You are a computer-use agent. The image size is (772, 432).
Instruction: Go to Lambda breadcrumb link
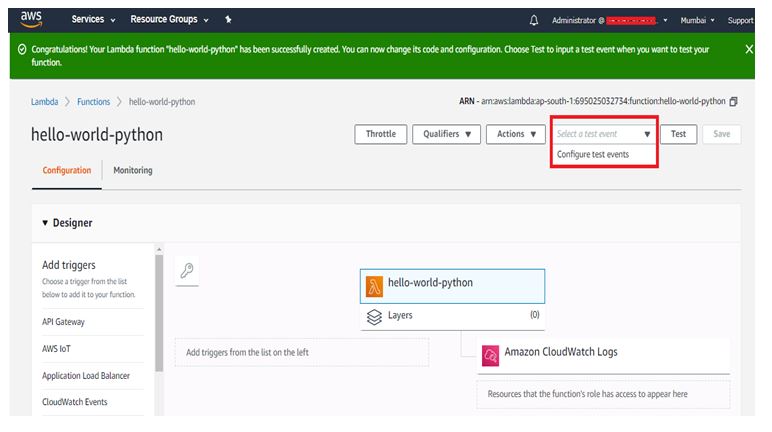44,102
